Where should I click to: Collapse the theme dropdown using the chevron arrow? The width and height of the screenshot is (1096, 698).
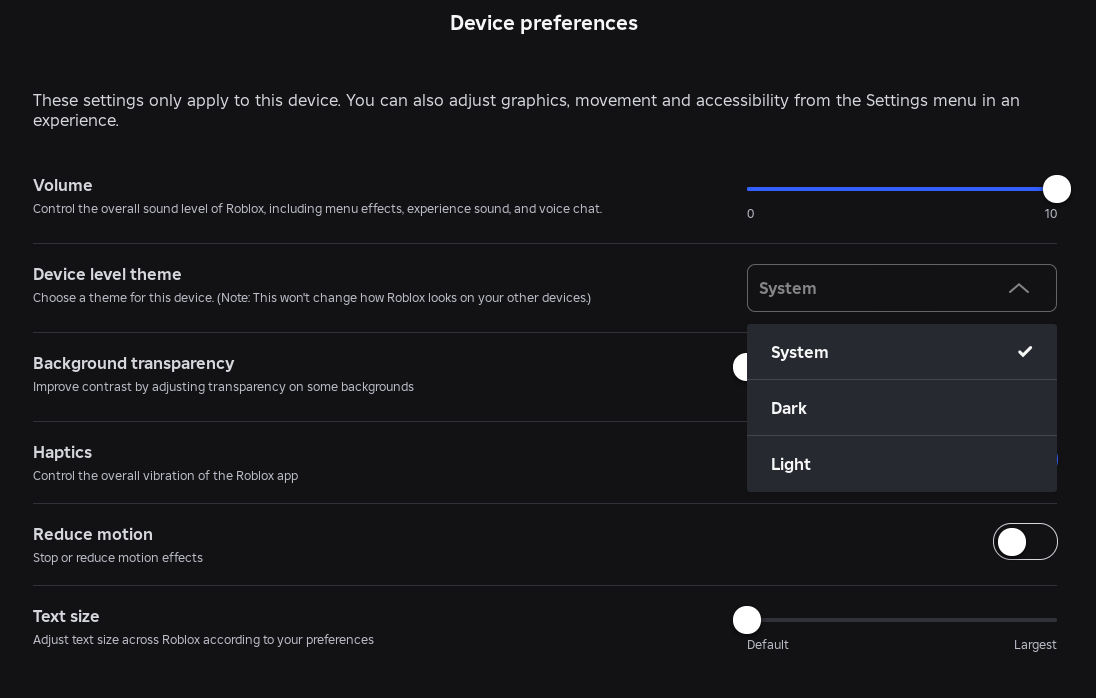[x=1018, y=289]
